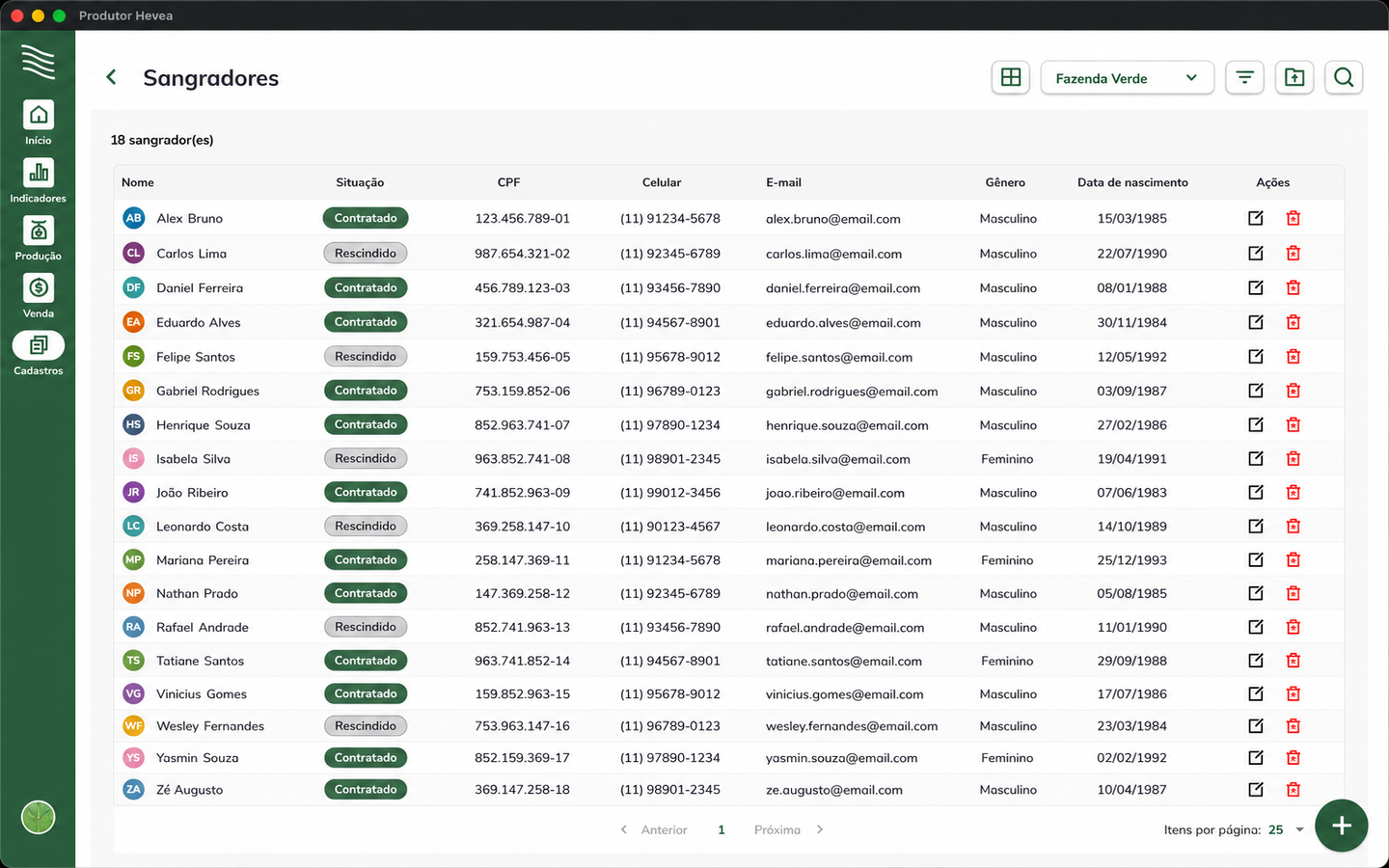The image size is (1389, 868).
Task: Click the Data de nascimento column header
Action: tap(1132, 182)
